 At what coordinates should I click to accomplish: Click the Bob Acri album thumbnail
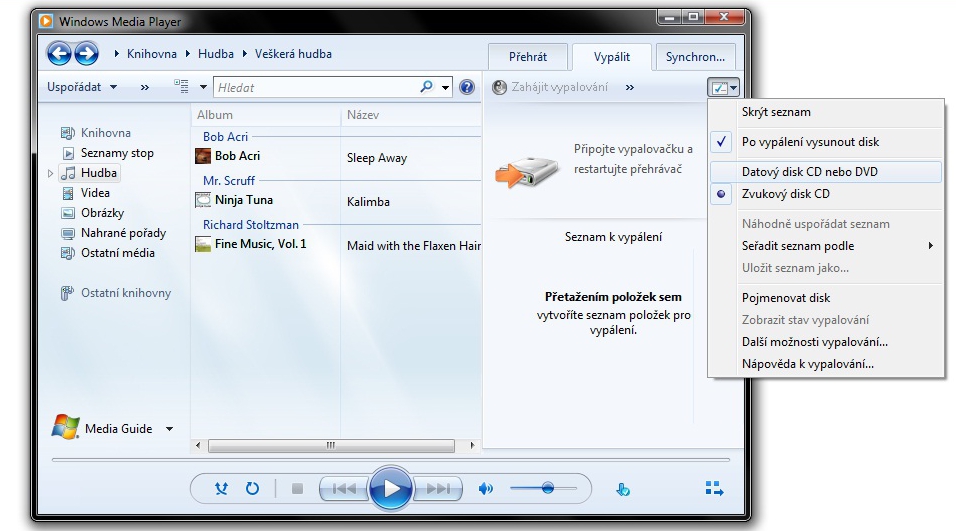pos(203,156)
